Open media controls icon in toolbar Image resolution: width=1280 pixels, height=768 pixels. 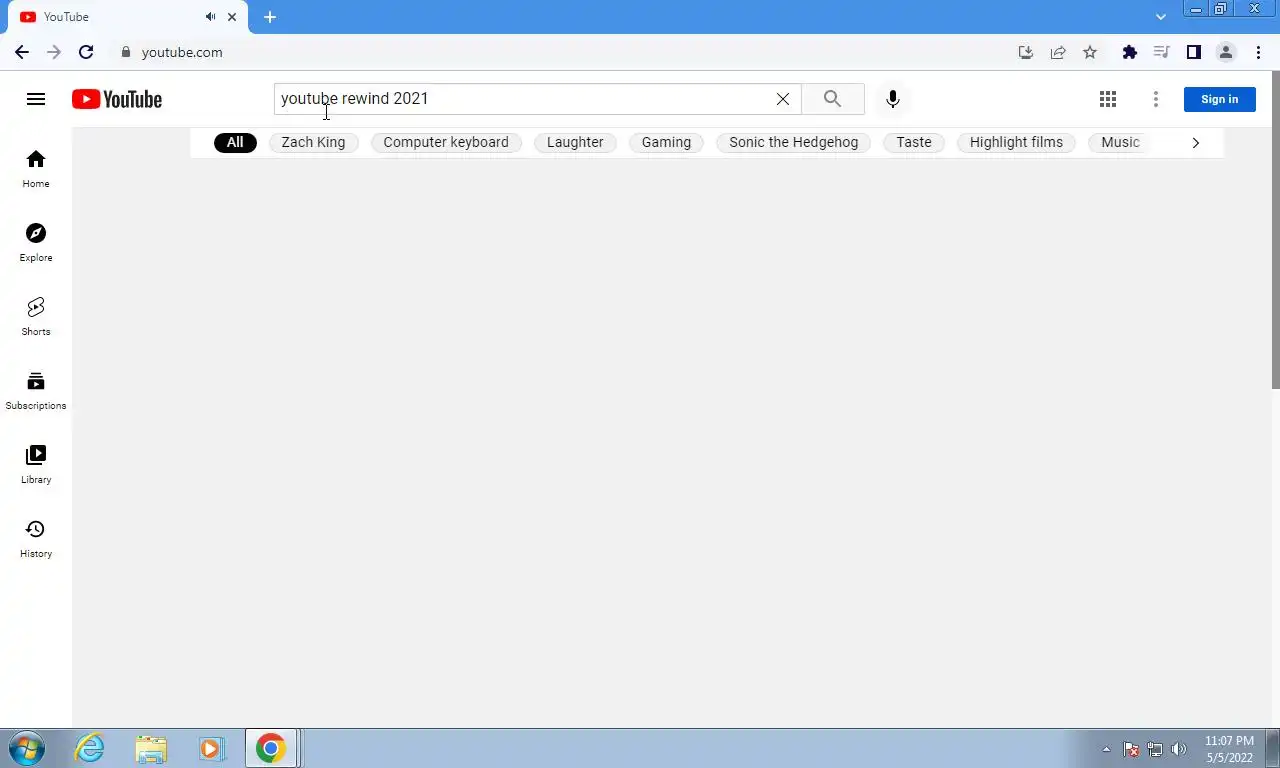point(1161,52)
